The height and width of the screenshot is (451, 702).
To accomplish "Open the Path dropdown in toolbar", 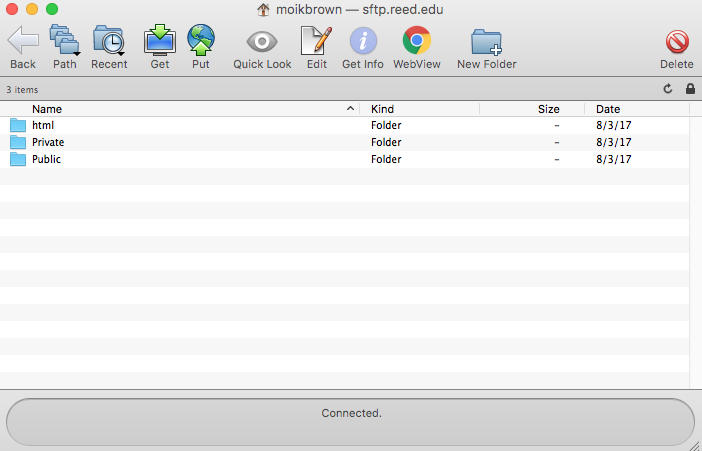I will click(x=65, y=41).
